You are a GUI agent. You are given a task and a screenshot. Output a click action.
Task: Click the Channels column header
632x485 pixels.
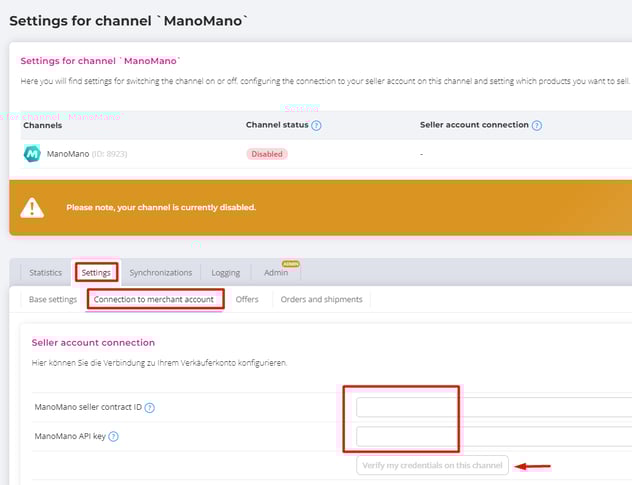pos(42,125)
